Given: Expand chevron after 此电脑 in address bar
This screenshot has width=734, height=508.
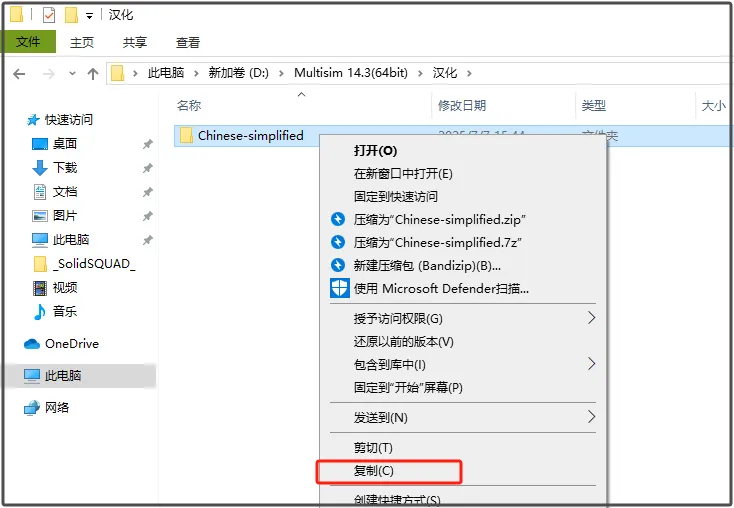Looking at the screenshot, I should (x=196, y=73).
